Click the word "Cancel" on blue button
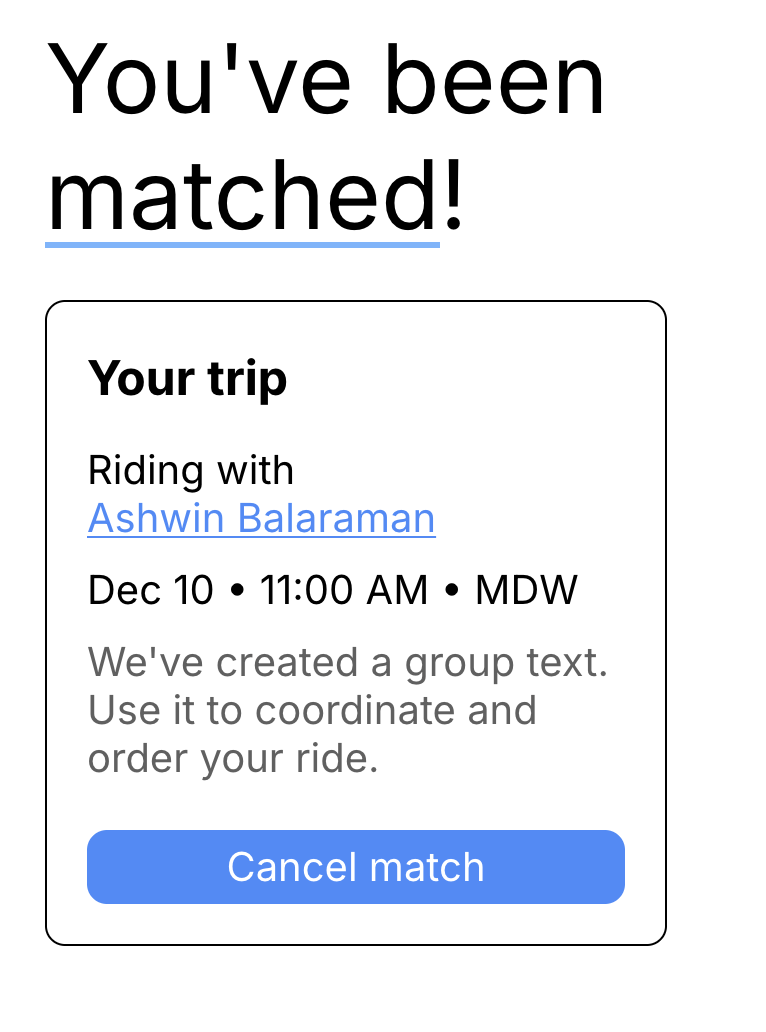The width and height of the screenshot is (766, 1032). coord(286,867)
